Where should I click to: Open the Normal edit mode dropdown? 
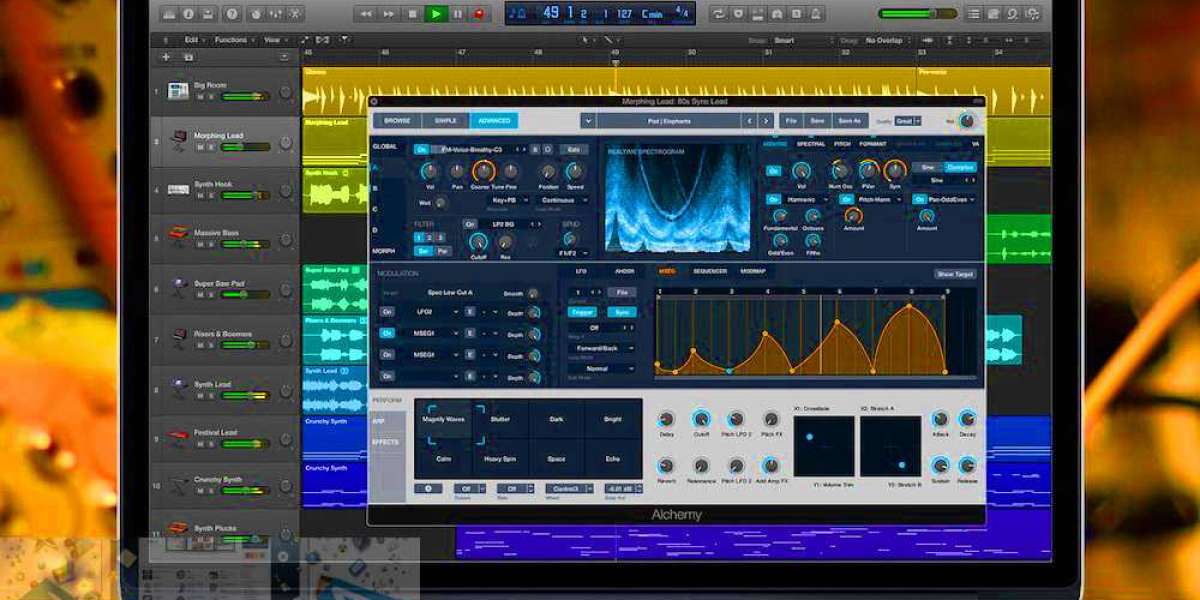point(602,368)
